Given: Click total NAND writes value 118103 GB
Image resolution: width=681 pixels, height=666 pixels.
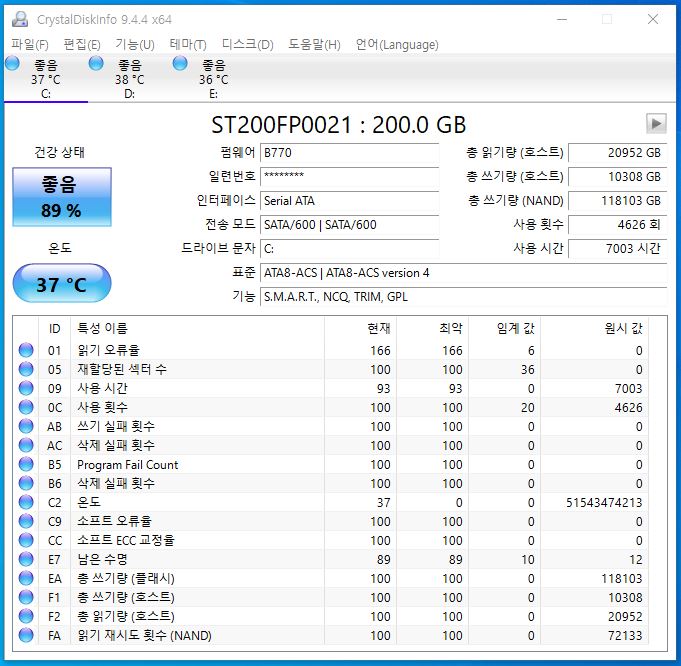Looking at the screenshot, I should click(x=617, y=201).
